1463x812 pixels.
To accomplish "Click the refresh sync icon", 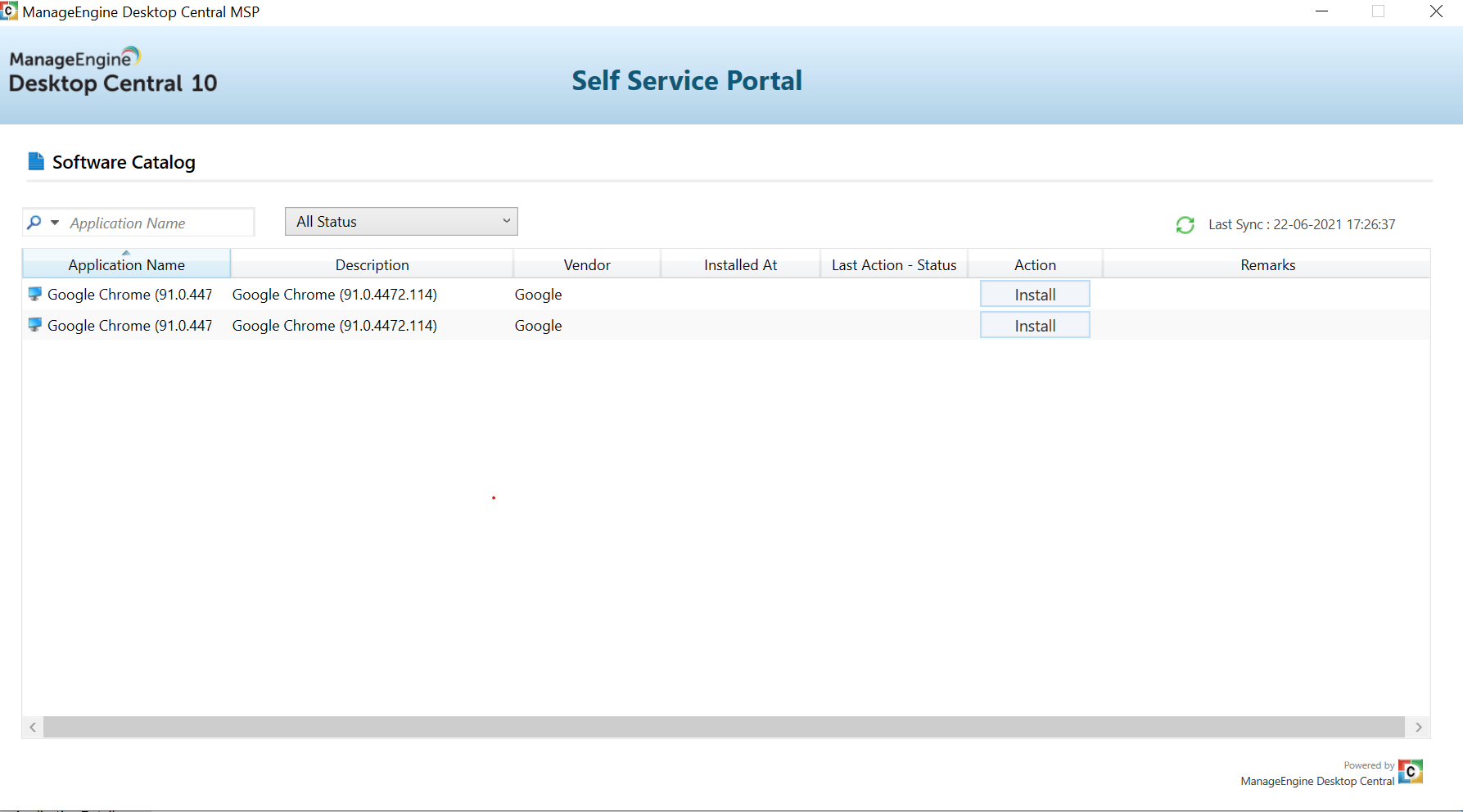I will 1185,224.
